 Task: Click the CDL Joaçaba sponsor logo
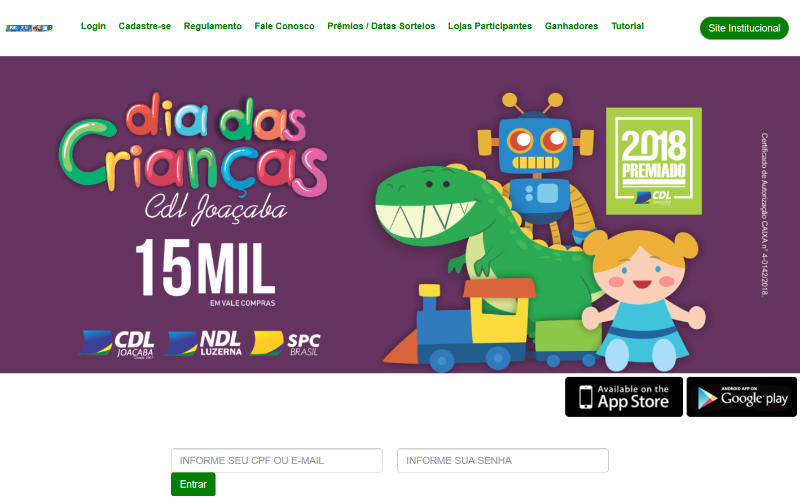117,344
